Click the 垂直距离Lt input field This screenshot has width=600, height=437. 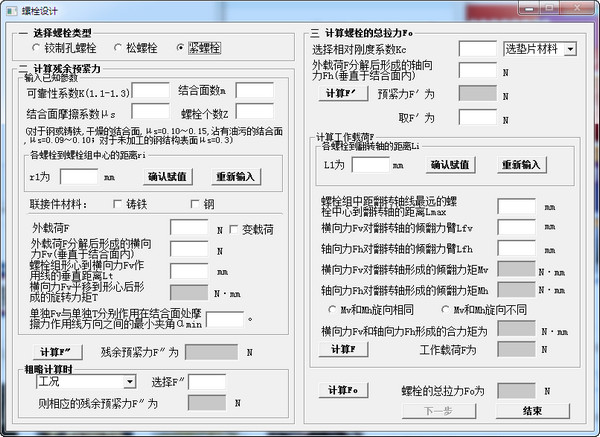coord(189,271)
